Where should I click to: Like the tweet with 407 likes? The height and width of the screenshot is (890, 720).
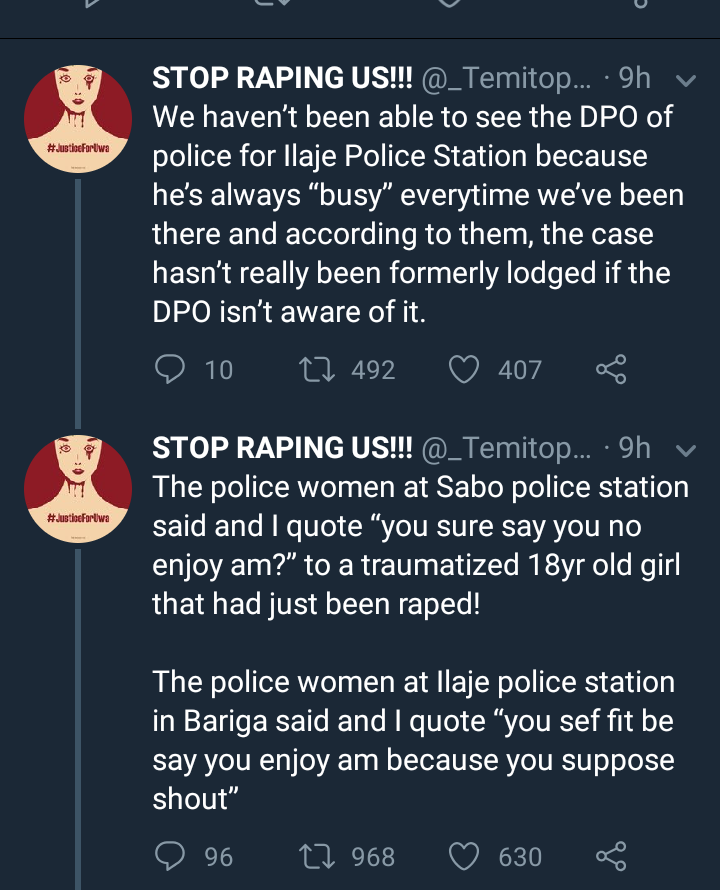coord(463,370)
